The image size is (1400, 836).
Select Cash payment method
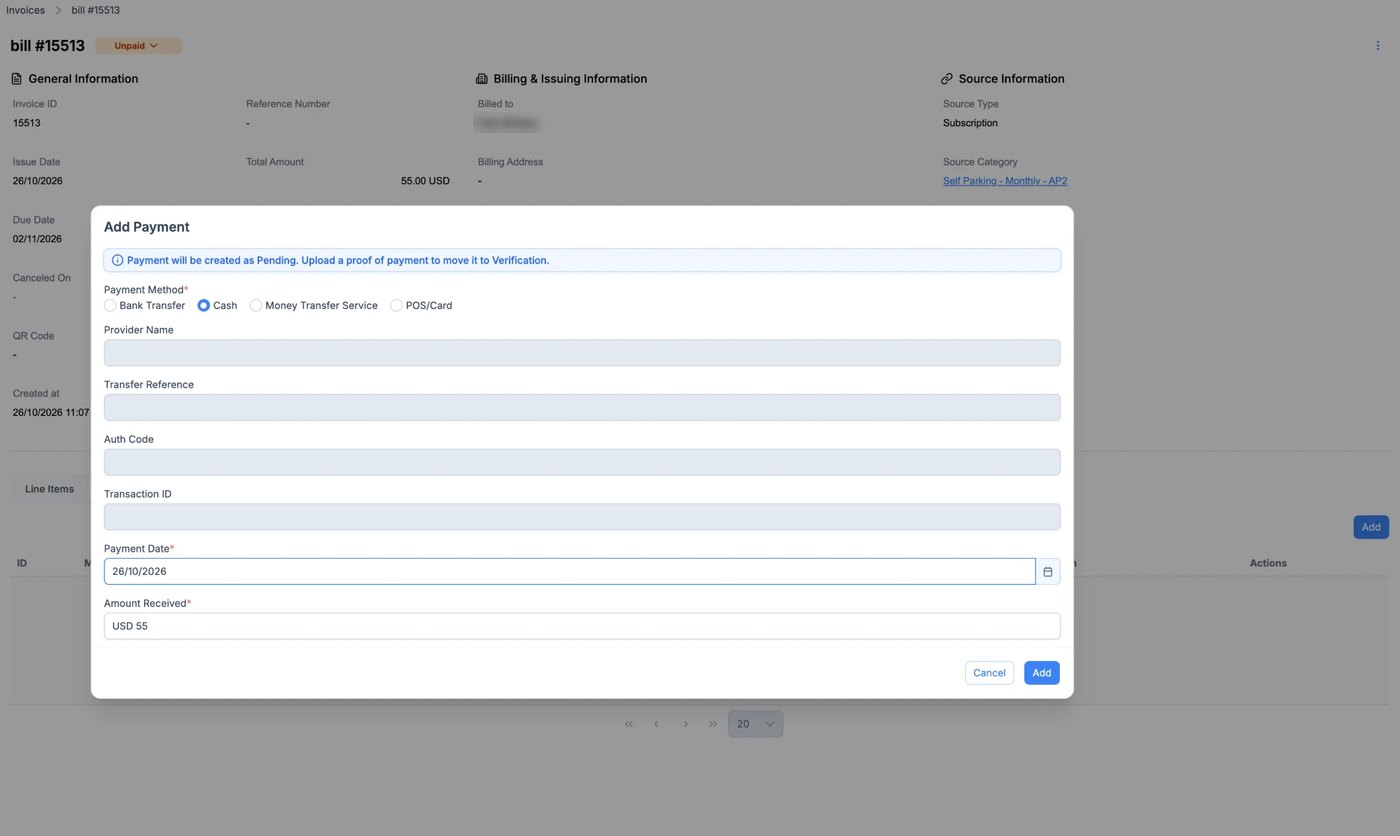(x=204, y=305)
